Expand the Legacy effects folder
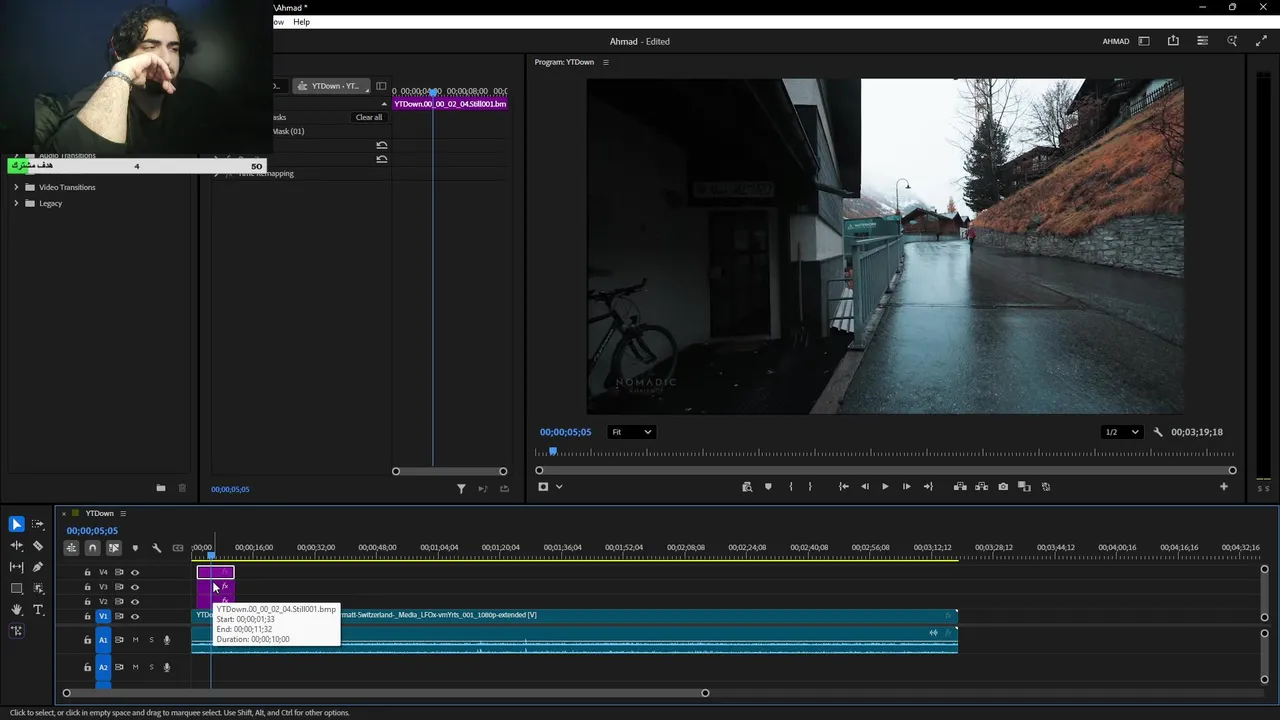Screen dimensions: 1280x720 pos(16,203)
